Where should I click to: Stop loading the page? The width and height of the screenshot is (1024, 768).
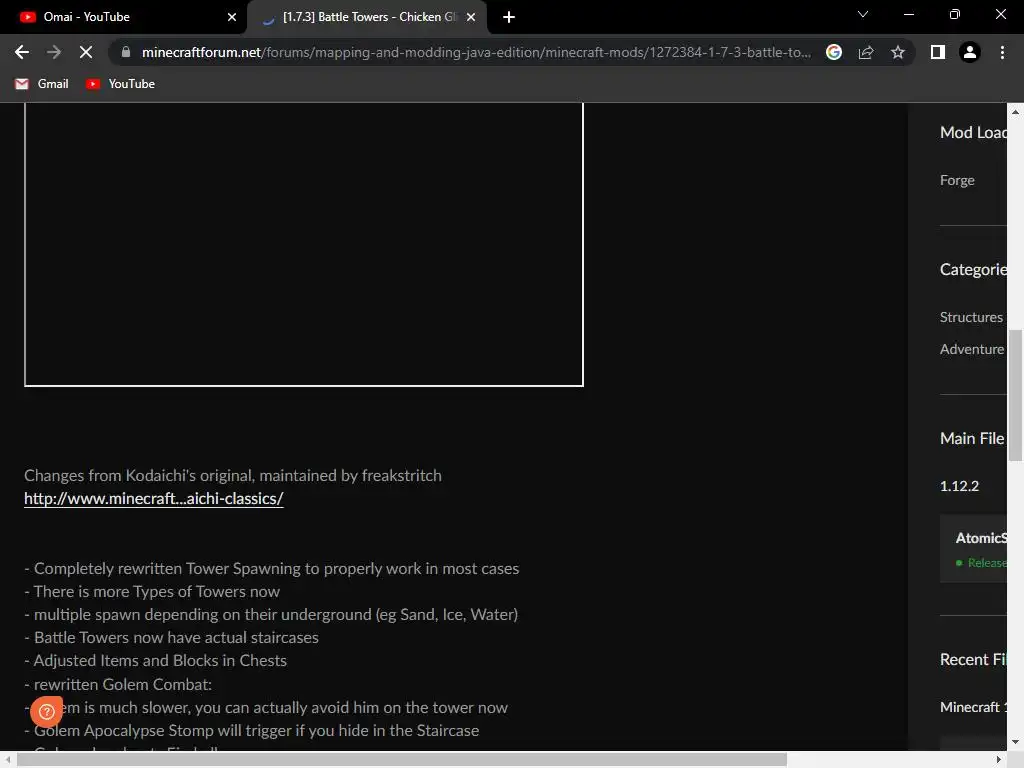coord(86,52)
